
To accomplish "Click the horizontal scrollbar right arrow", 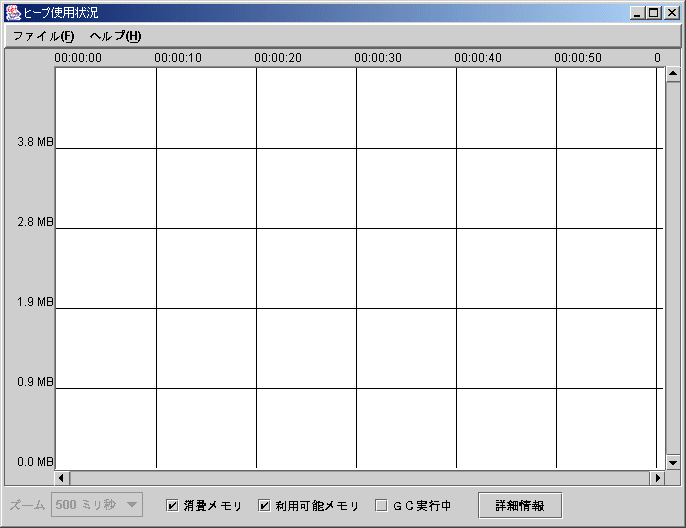I will click(658, 478).
